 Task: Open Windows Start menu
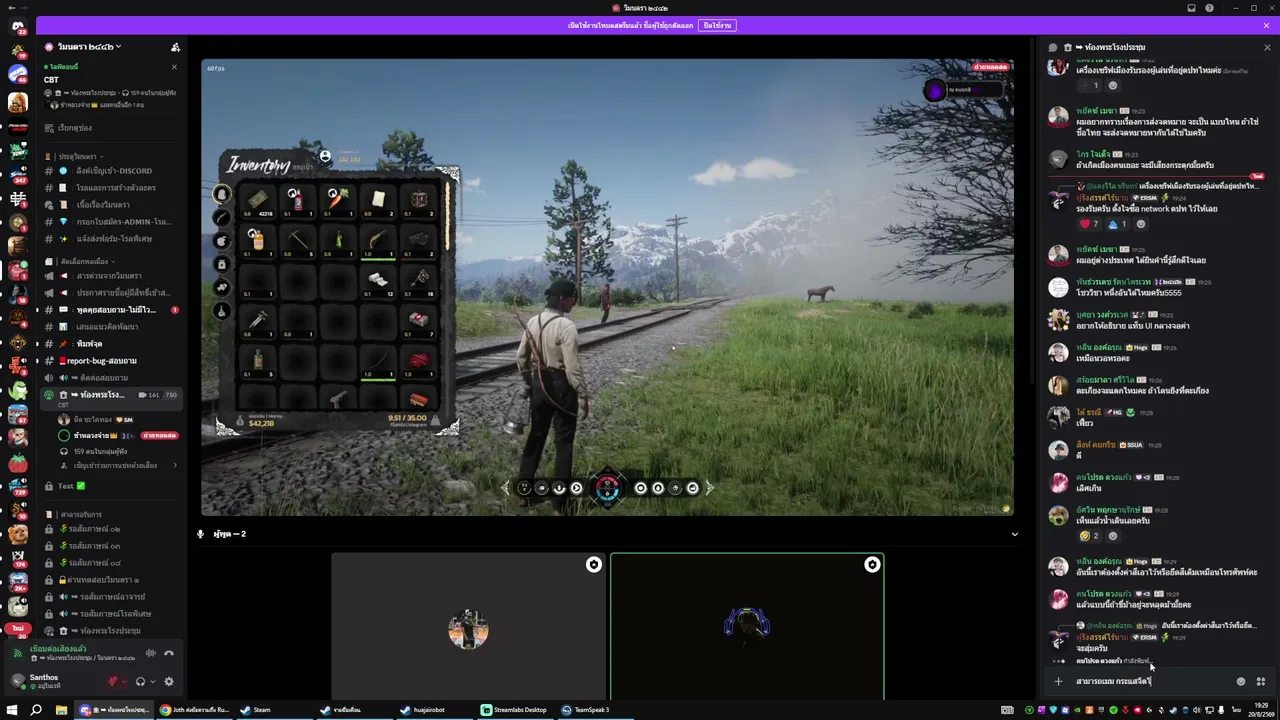coord(13,710)
